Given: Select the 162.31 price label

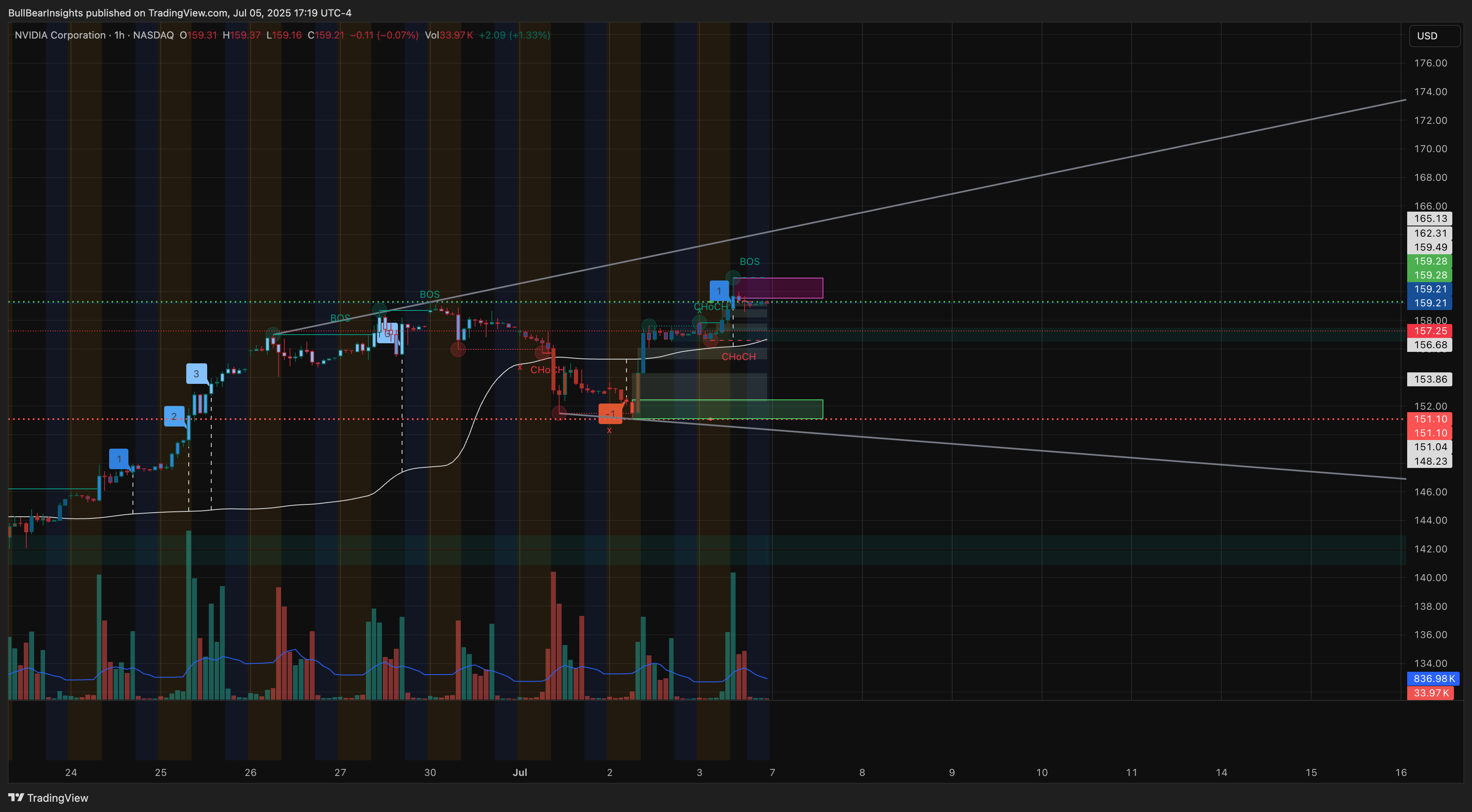Looking at the screenshot, I should coord(1429,233).
